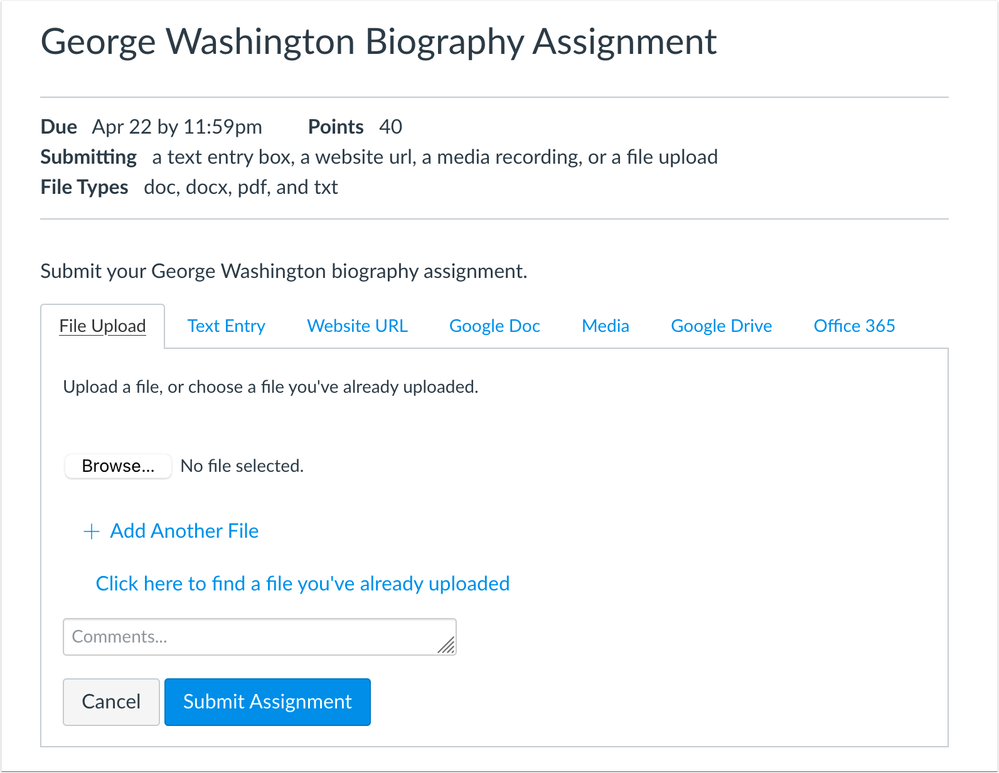This screenshot has height=773, width=999.
Task: Select the Office 365 tab
Action: coord(854,326)
